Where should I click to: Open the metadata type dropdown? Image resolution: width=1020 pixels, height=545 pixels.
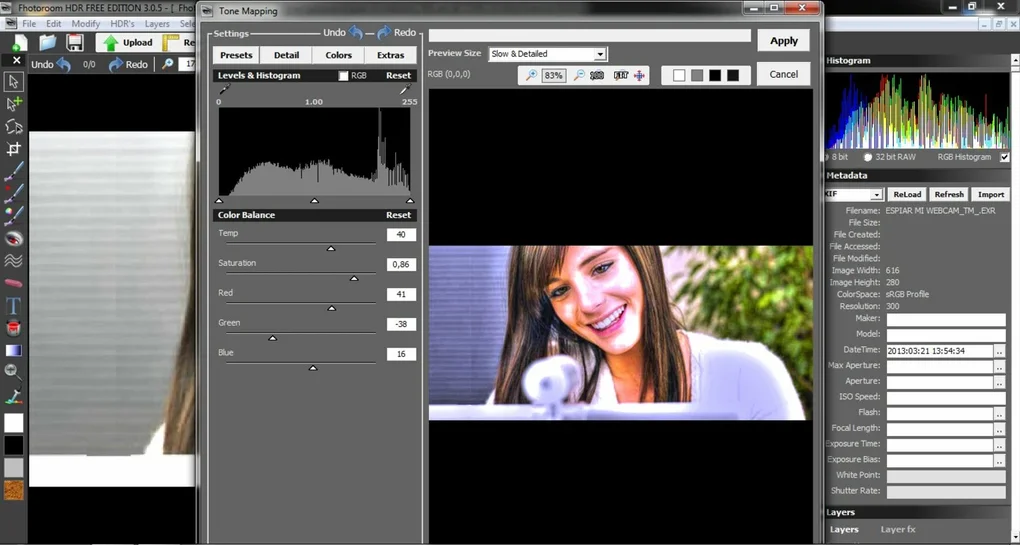tap(876, 195)
